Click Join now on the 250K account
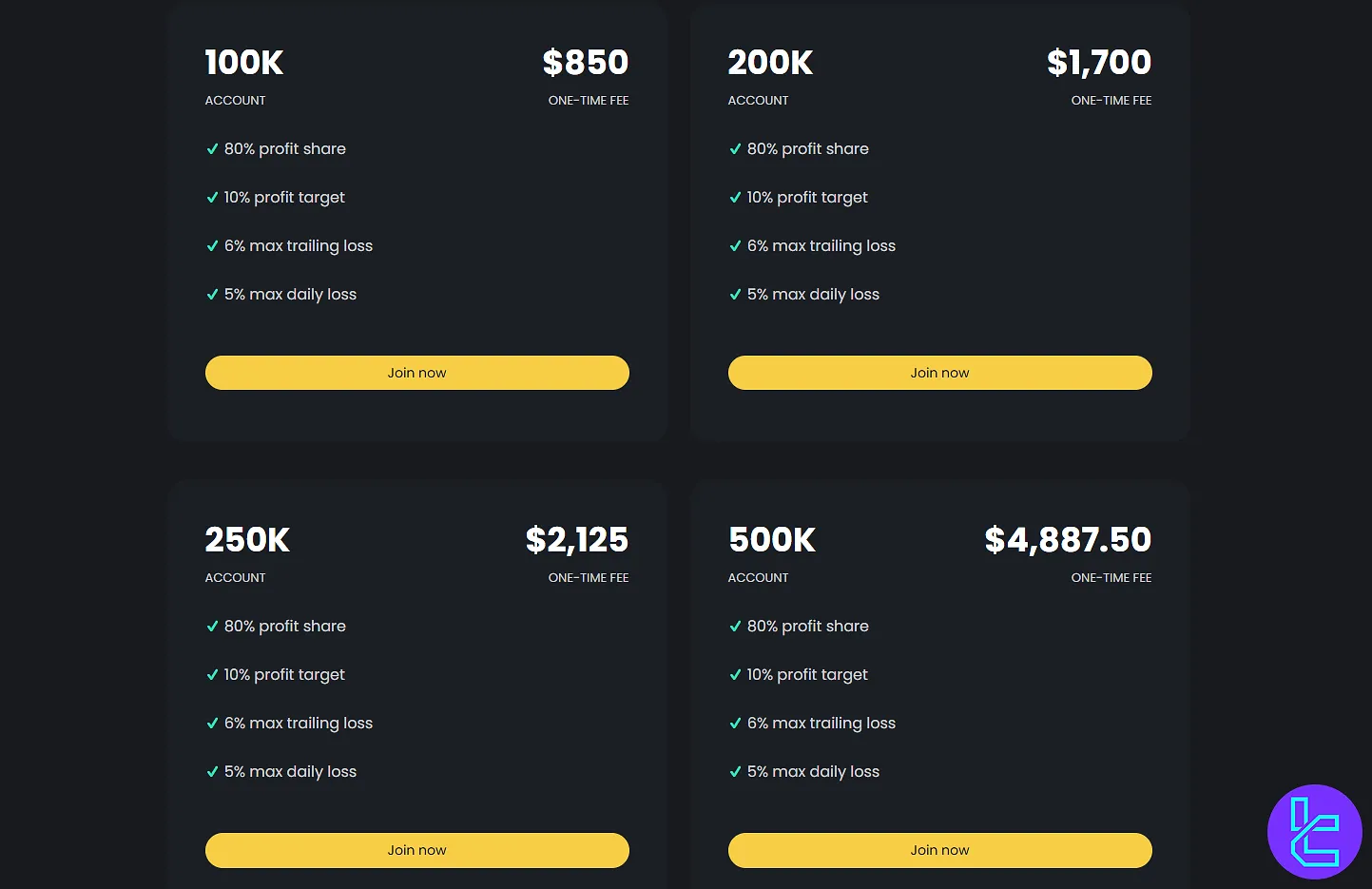Screen dimensions: 1372x889 (x=416, y=850)
